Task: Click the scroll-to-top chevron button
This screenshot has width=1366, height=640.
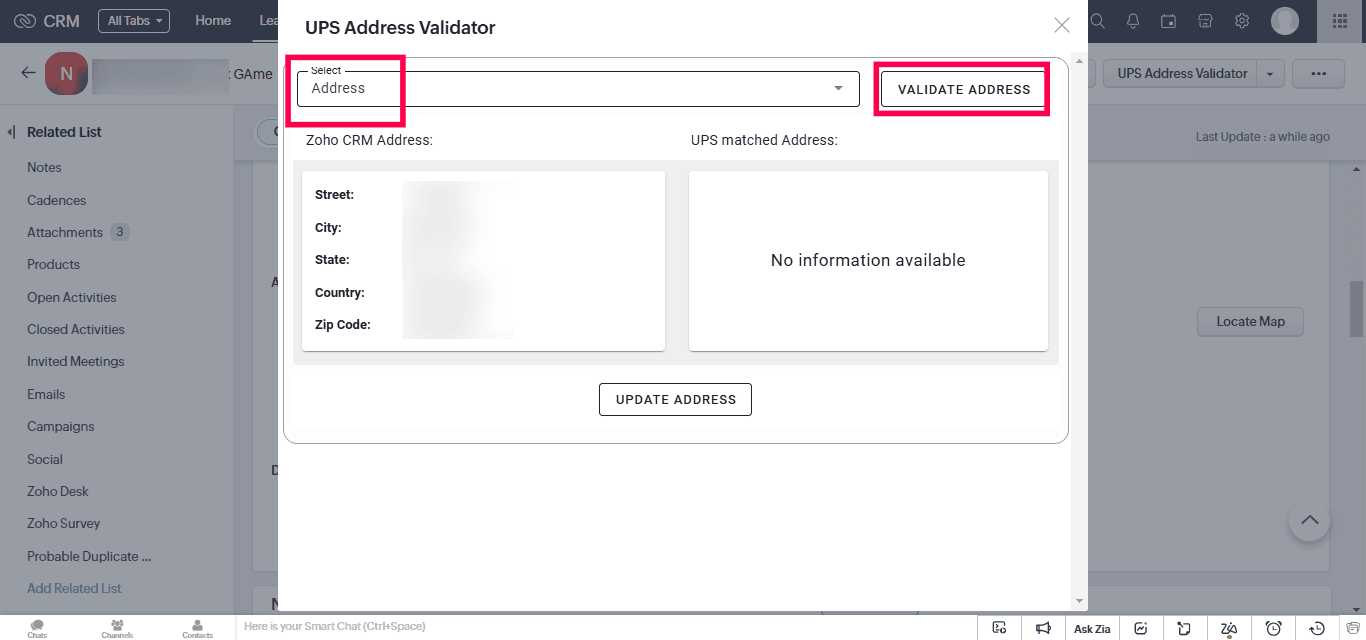Action: pos(1309,520)
